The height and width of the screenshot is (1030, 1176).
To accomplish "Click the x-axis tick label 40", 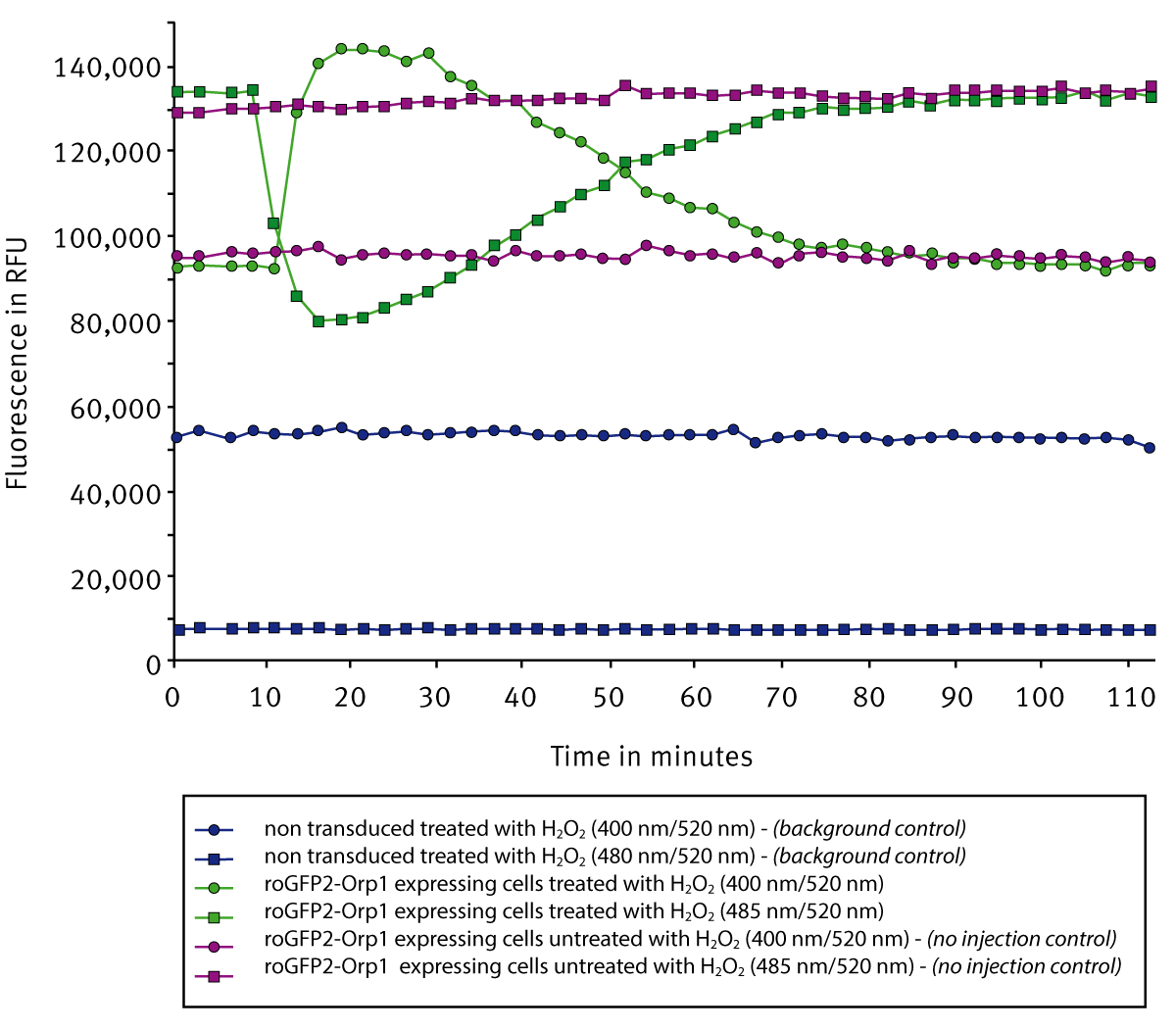I will coord(522,697).
